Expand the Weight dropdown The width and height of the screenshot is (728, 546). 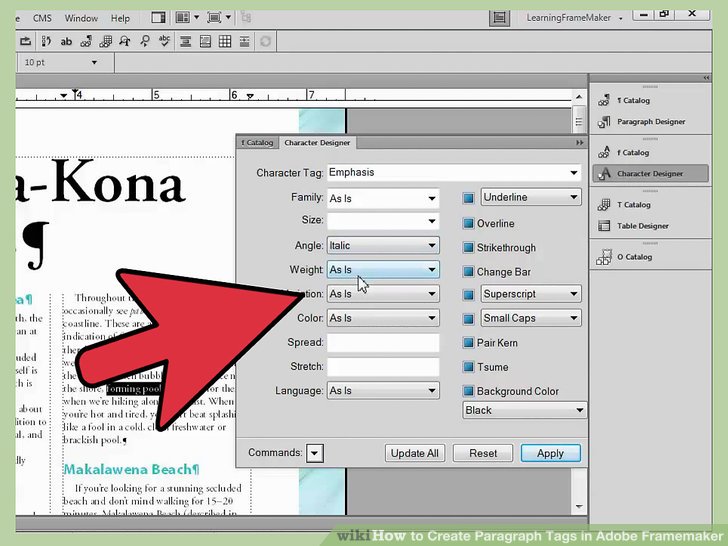click(x=382, y=270)
